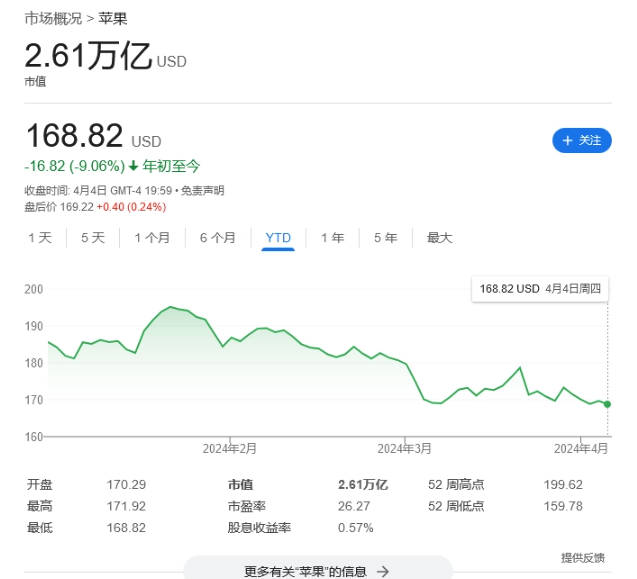Click the 200 y-axis label
Image resolution: width=637 pixels, height=579 pixels.
(x=34, y=289)
